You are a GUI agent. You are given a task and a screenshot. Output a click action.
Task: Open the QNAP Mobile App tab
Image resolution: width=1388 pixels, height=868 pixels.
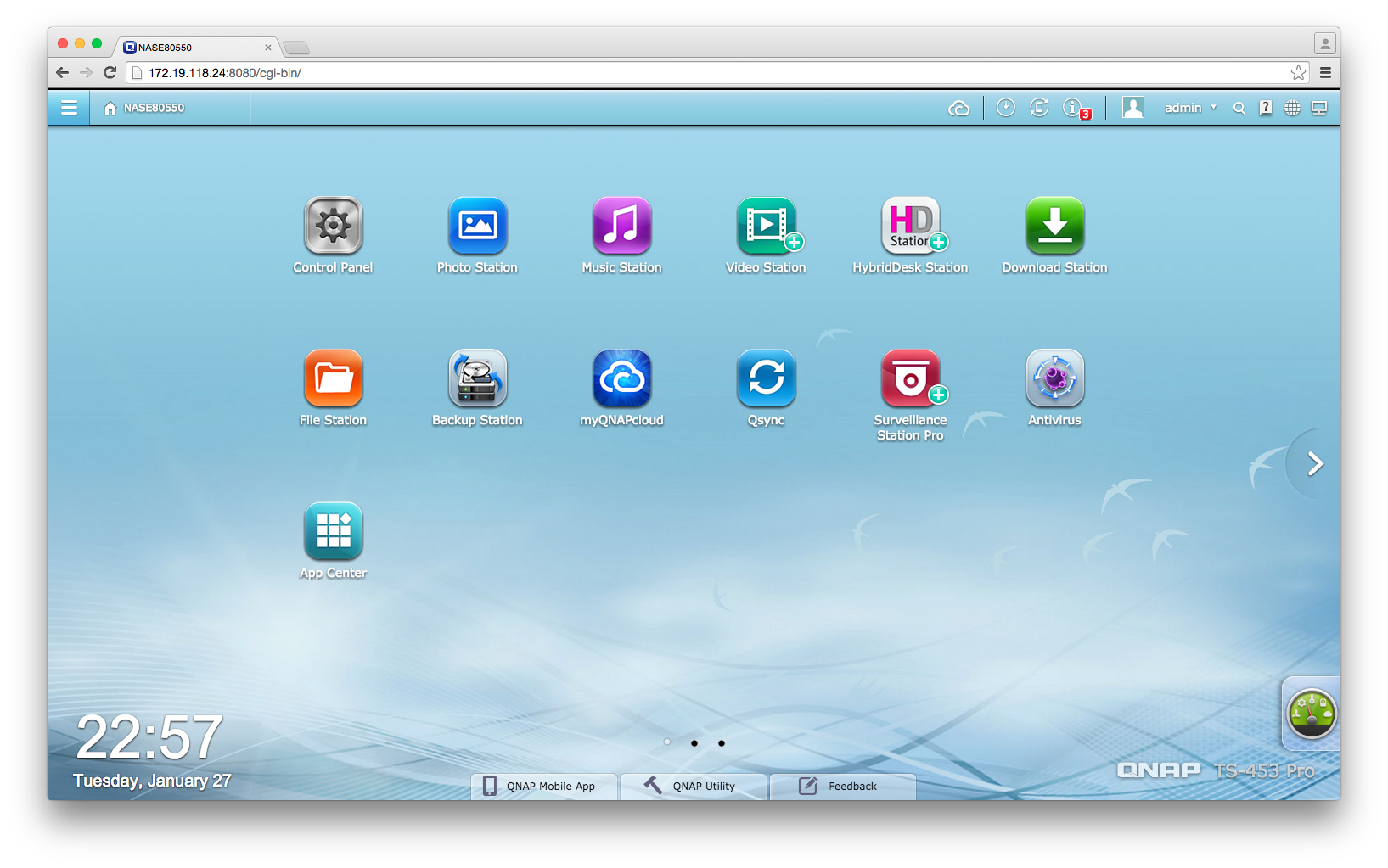pos(544,787)
